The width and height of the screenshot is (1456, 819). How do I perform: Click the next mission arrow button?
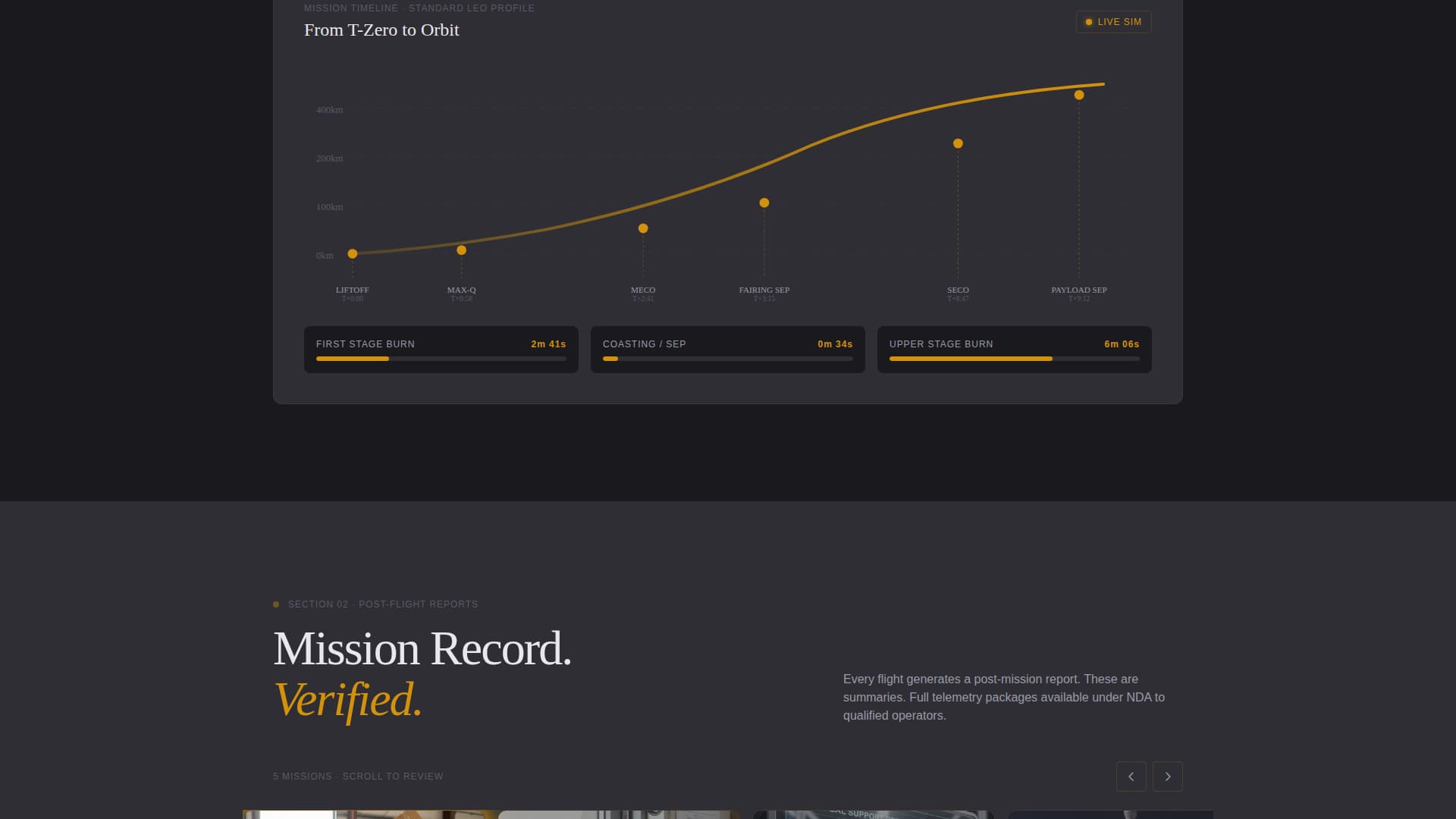pos(1167,777)
